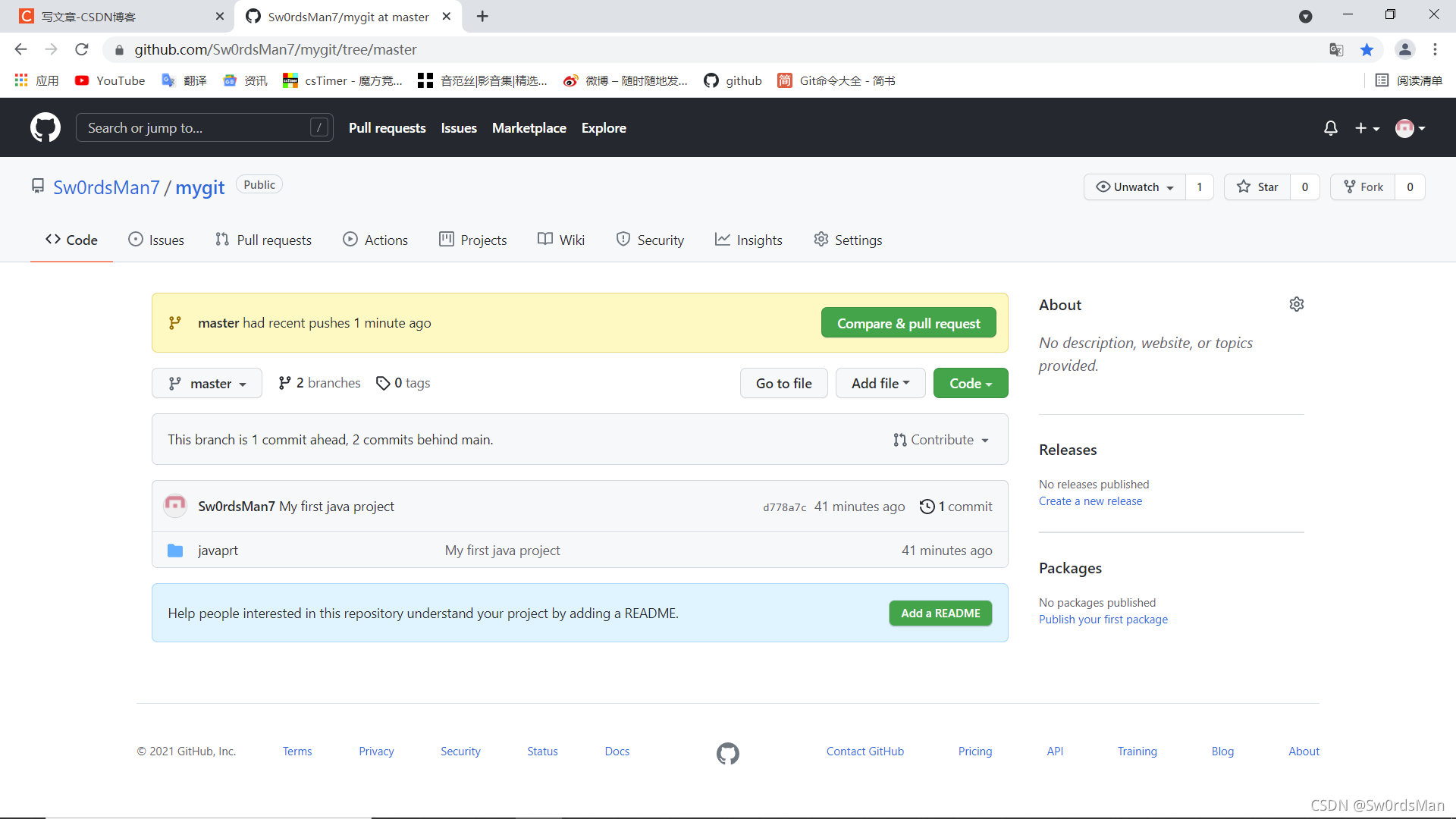
Task: Click the Chrome tab search dropdown circle icon
Action: coord(1305,16)
